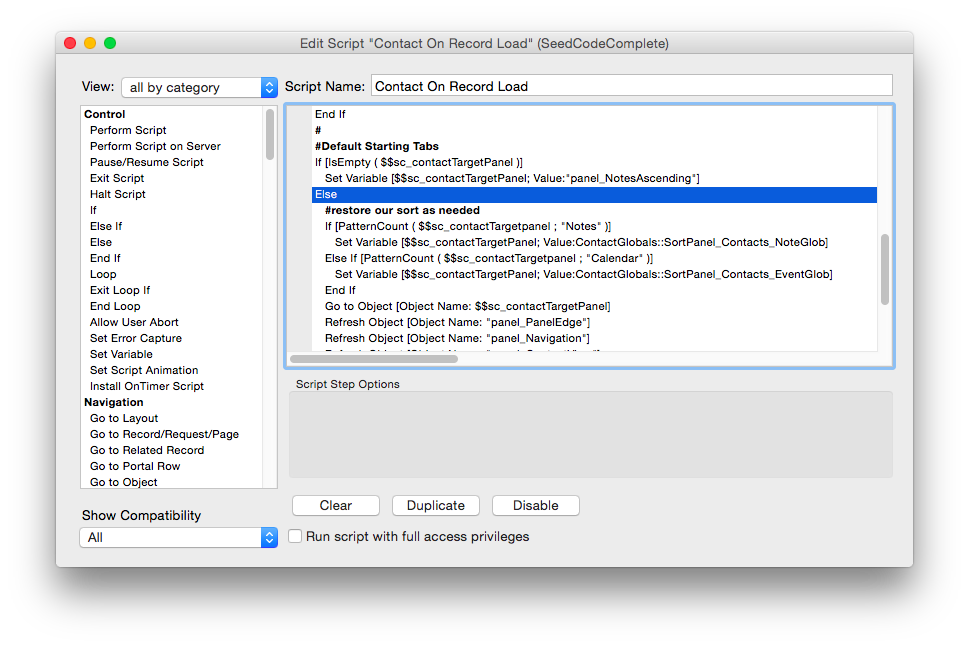Pick Allow User Abort from the list
This screenshot has width=969, height=647.
tap(135, 322)
